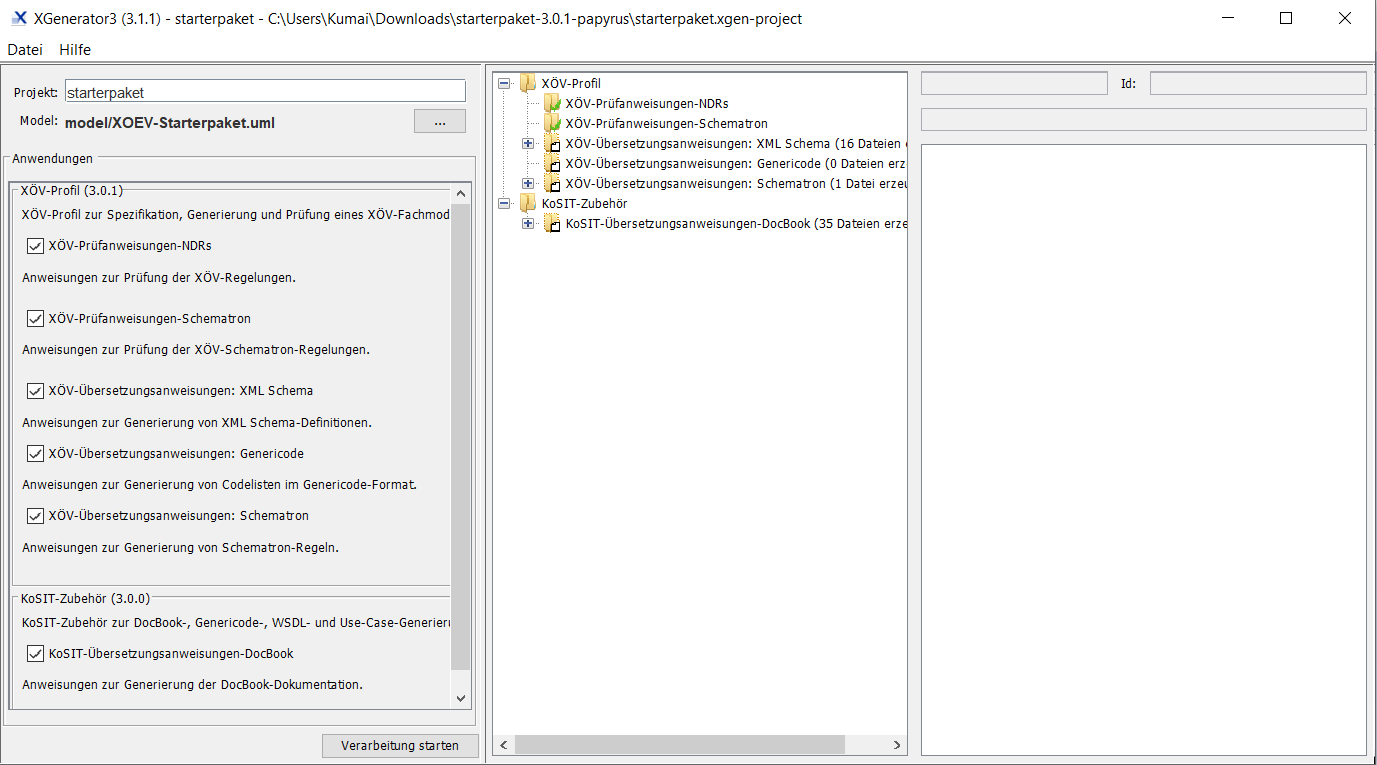Click the Genericode folder icon in tree
The width and height of the screenshot is (1377, 765).
coord(552,164)
